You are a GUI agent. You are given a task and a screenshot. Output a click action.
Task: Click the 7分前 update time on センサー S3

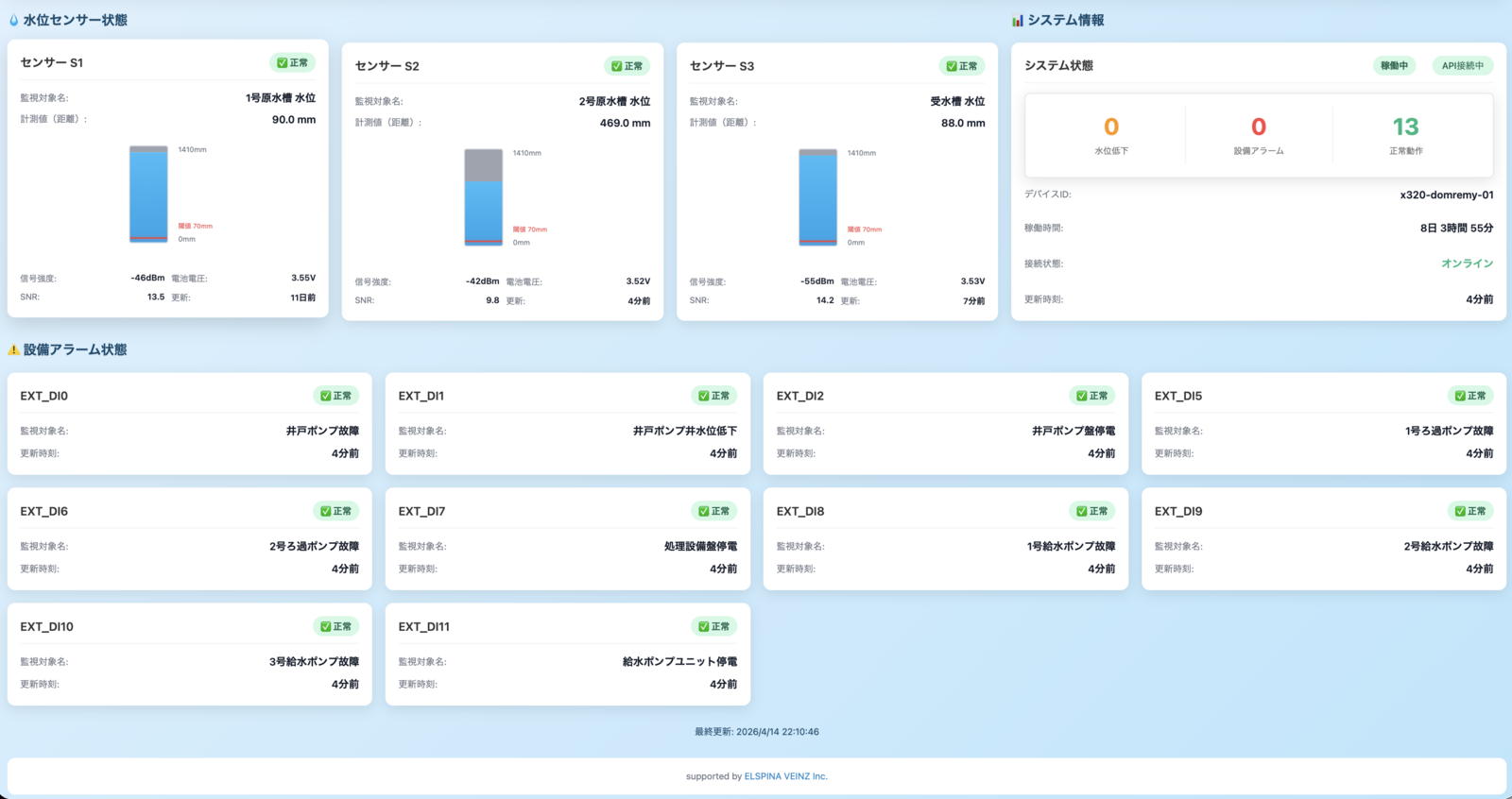tap(974, 301)
